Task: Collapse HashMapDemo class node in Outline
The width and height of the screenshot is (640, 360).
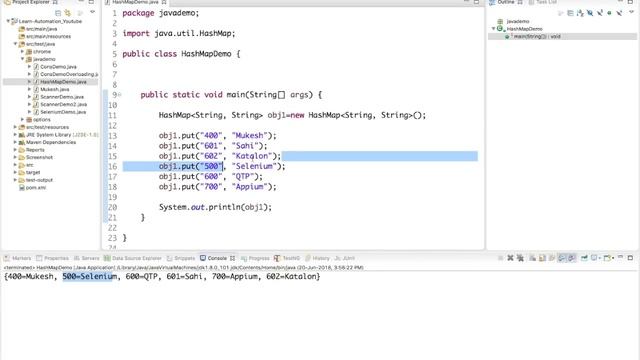Action: pyautogui.click(x=493, y=29)
